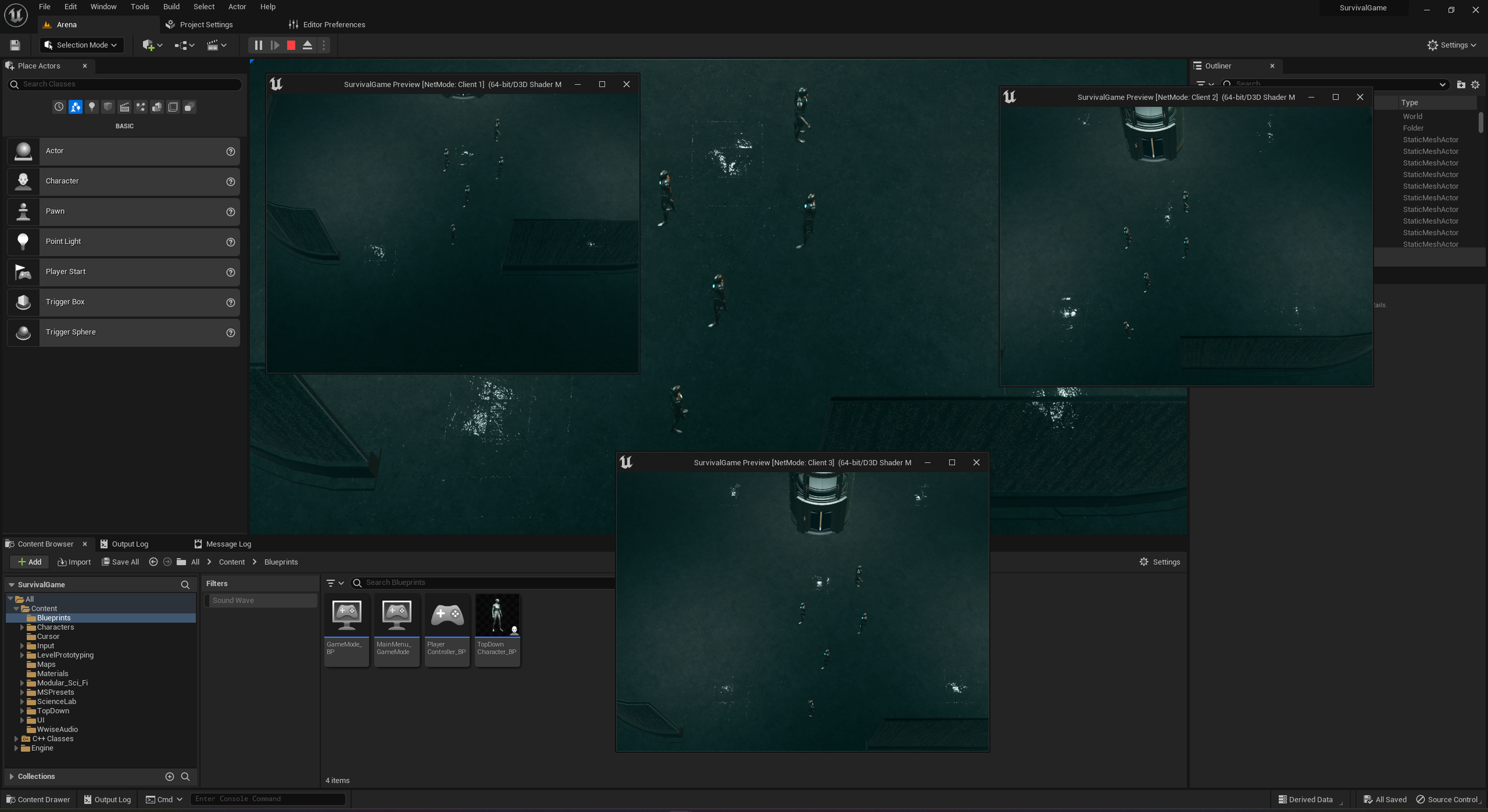Click the Enter Console Command field
This screenshot has height=812, width=1488.
(x=267, y=799)
